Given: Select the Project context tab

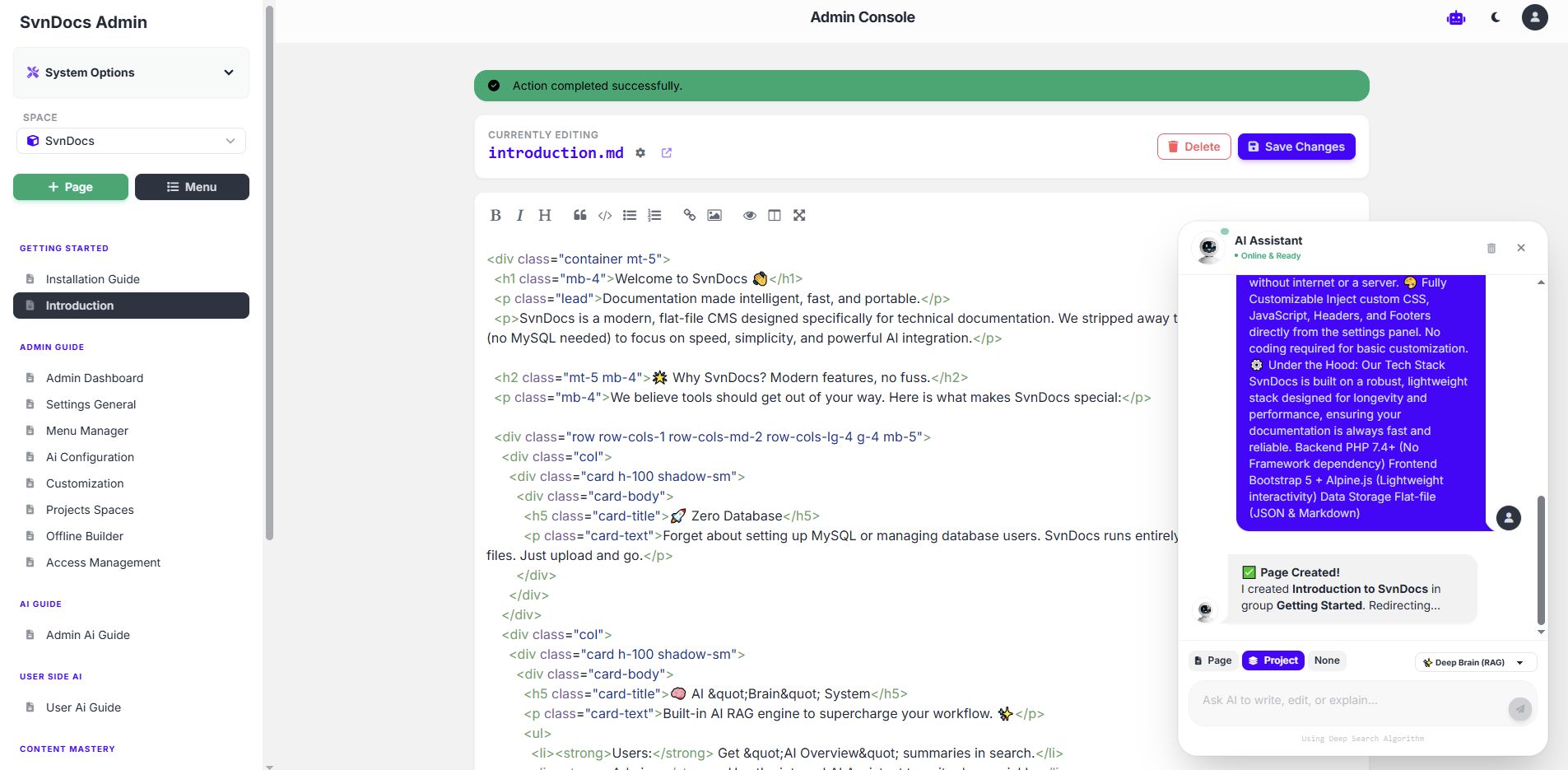Looking at the screenshot, I should [1273, 660].
